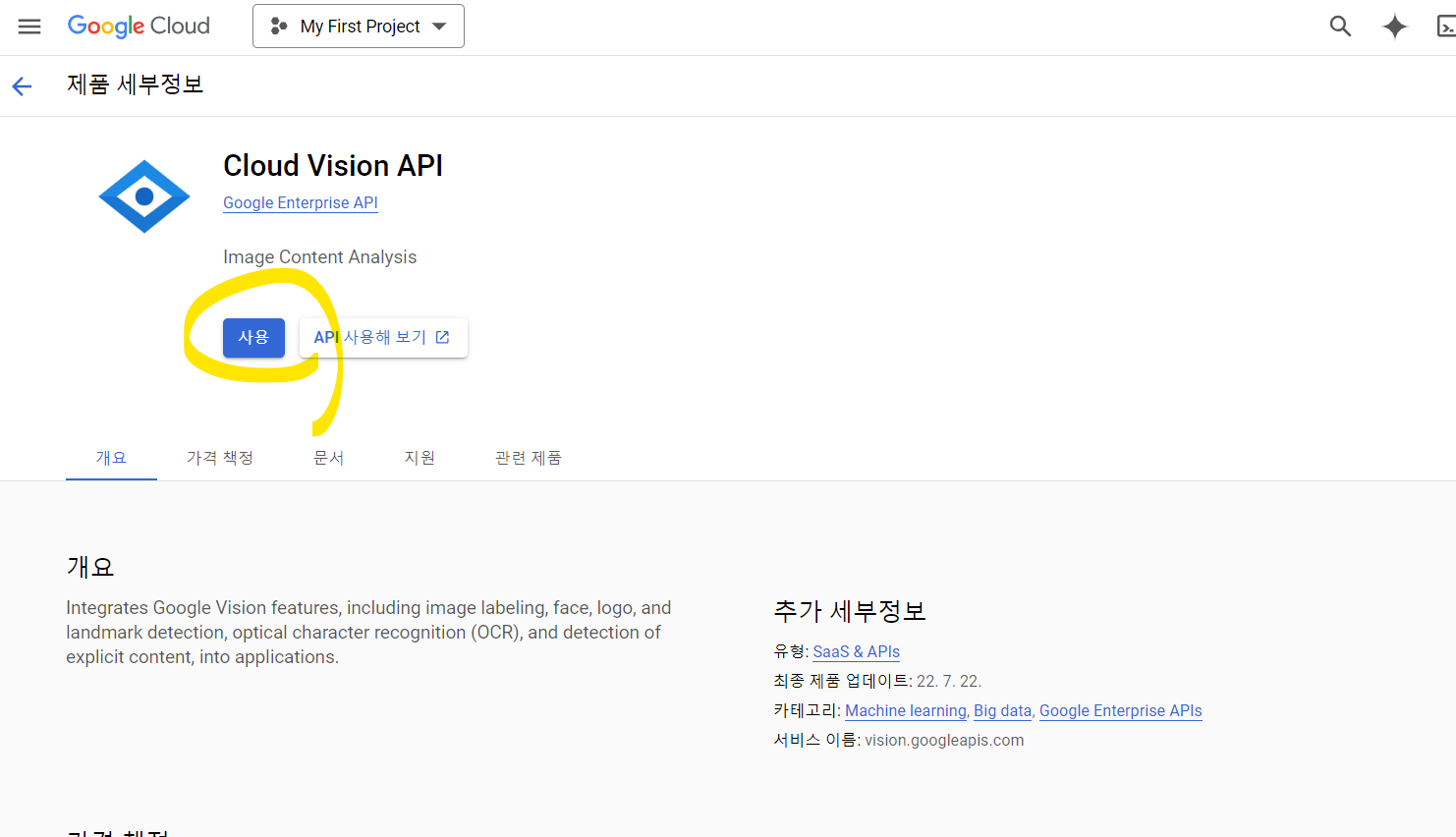
Task: Click the vision.googleapis.com service name text
Action: [944, 740]
